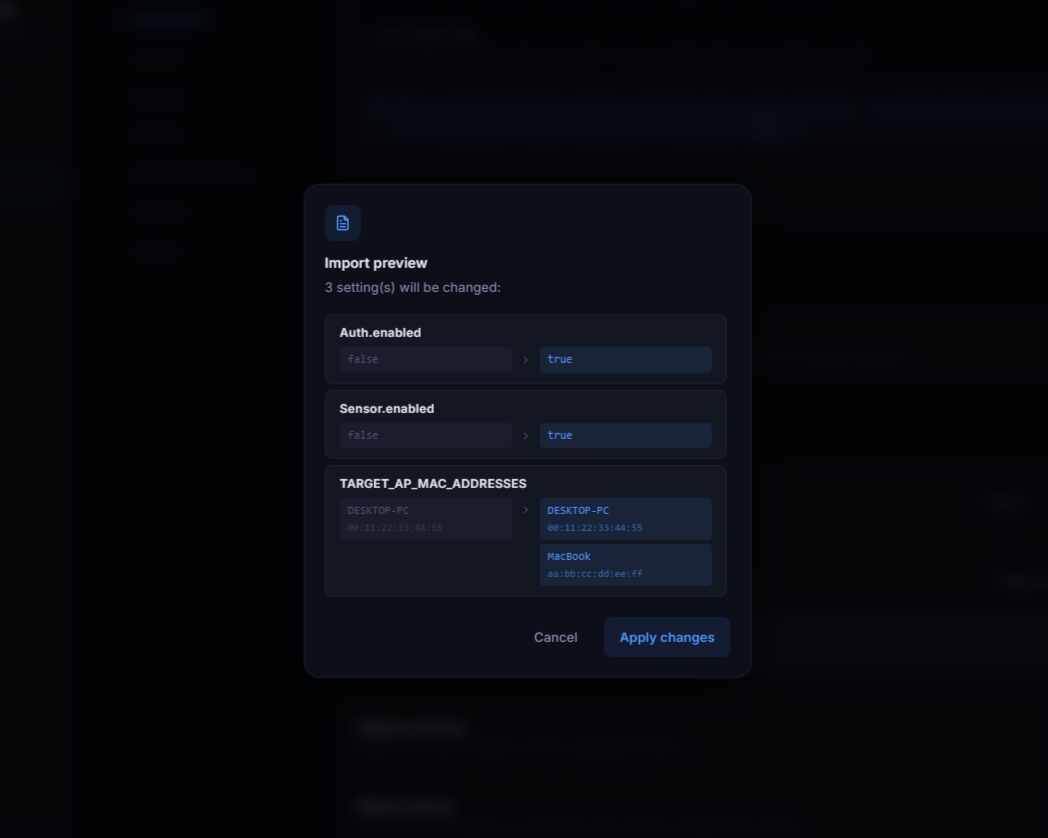Click the Import preview heading
Screen dimensions: 1048x838
[376, 263]
